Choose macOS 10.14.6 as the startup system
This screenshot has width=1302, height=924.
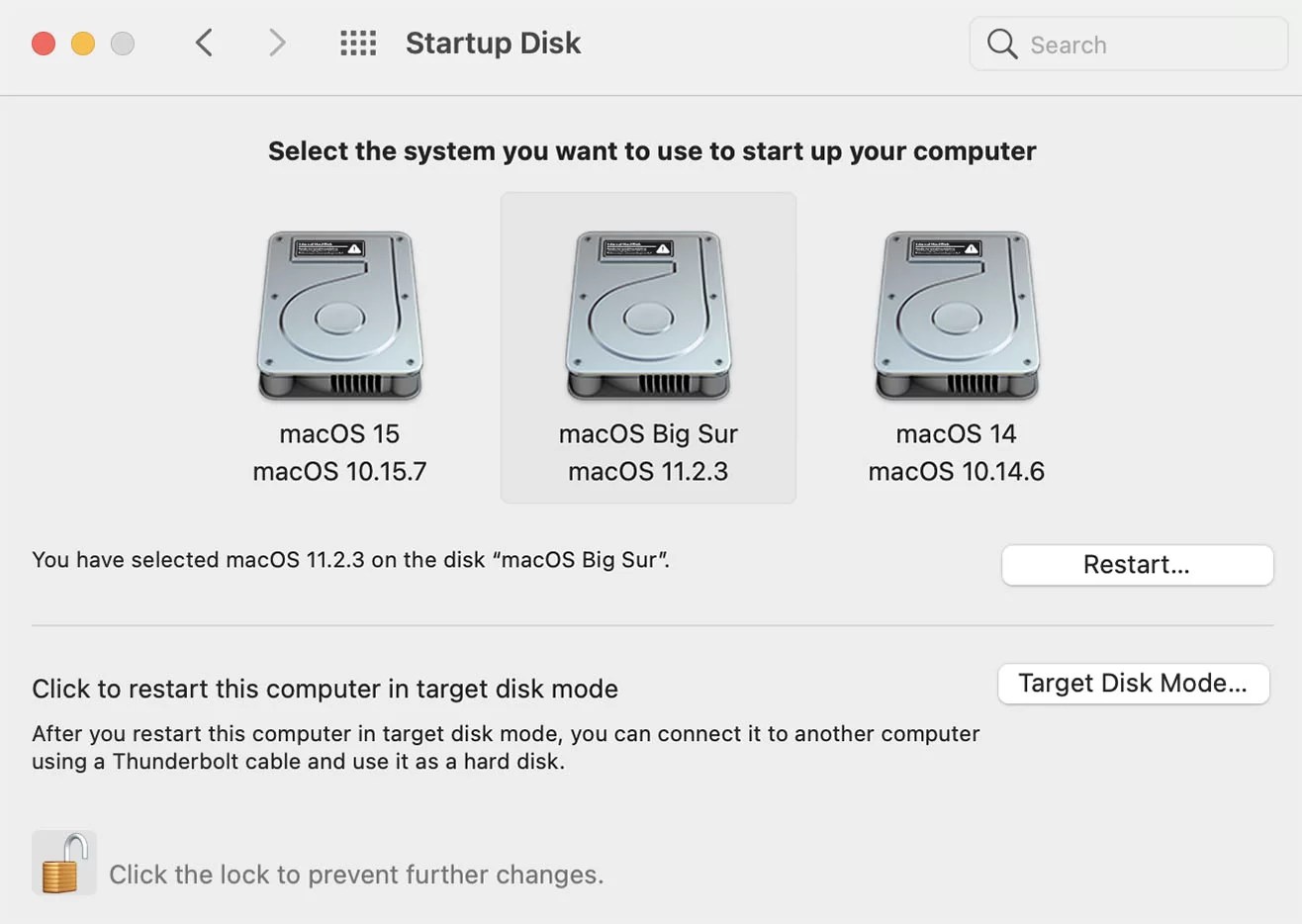pos(956,471)
